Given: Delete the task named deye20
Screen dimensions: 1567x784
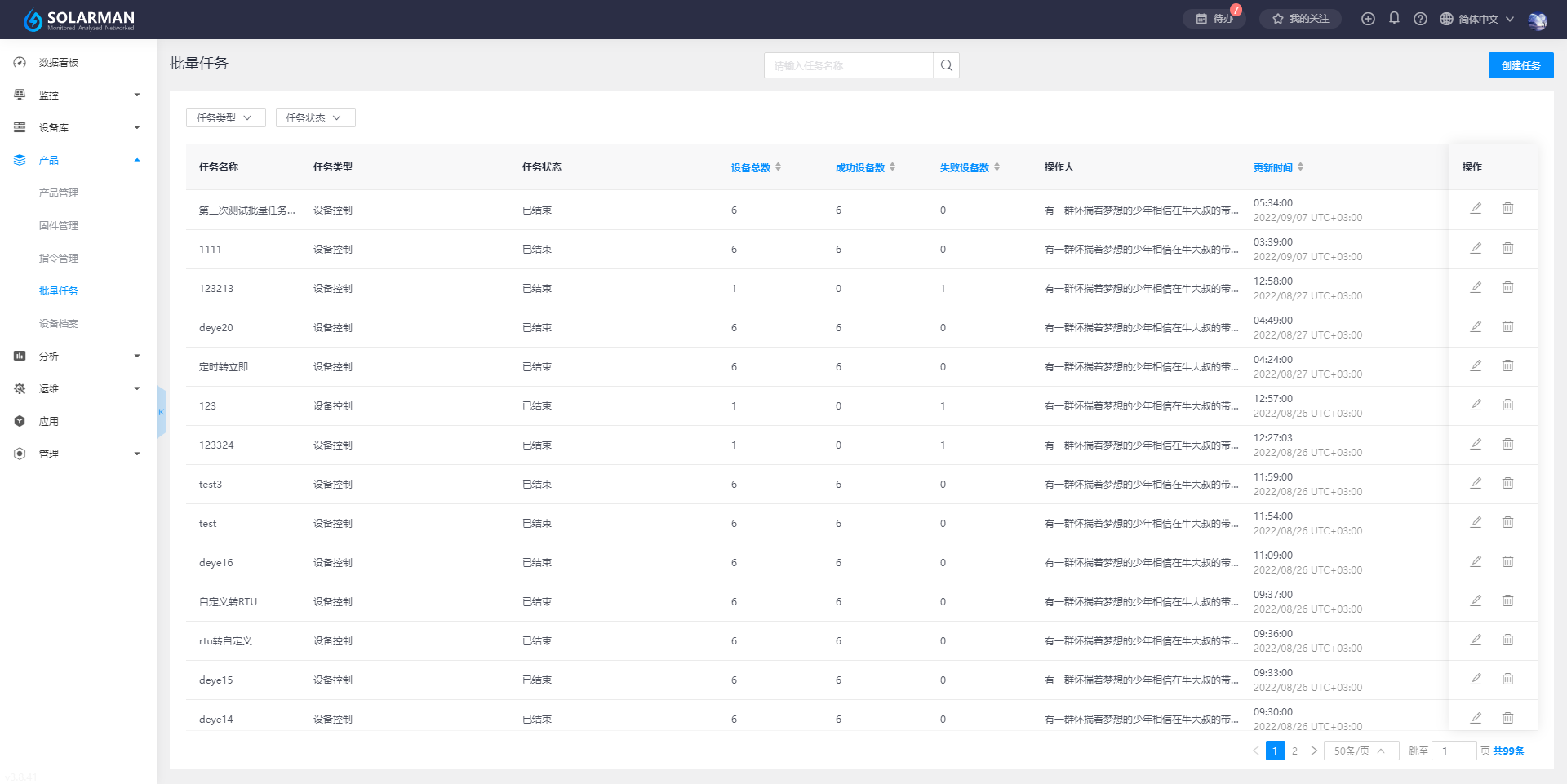Looking at the screenshot, I should coord(1507,326).
